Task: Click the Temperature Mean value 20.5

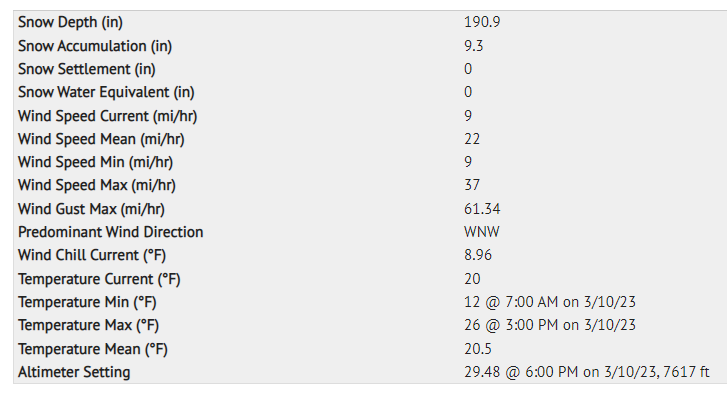Action: point(478,349)
